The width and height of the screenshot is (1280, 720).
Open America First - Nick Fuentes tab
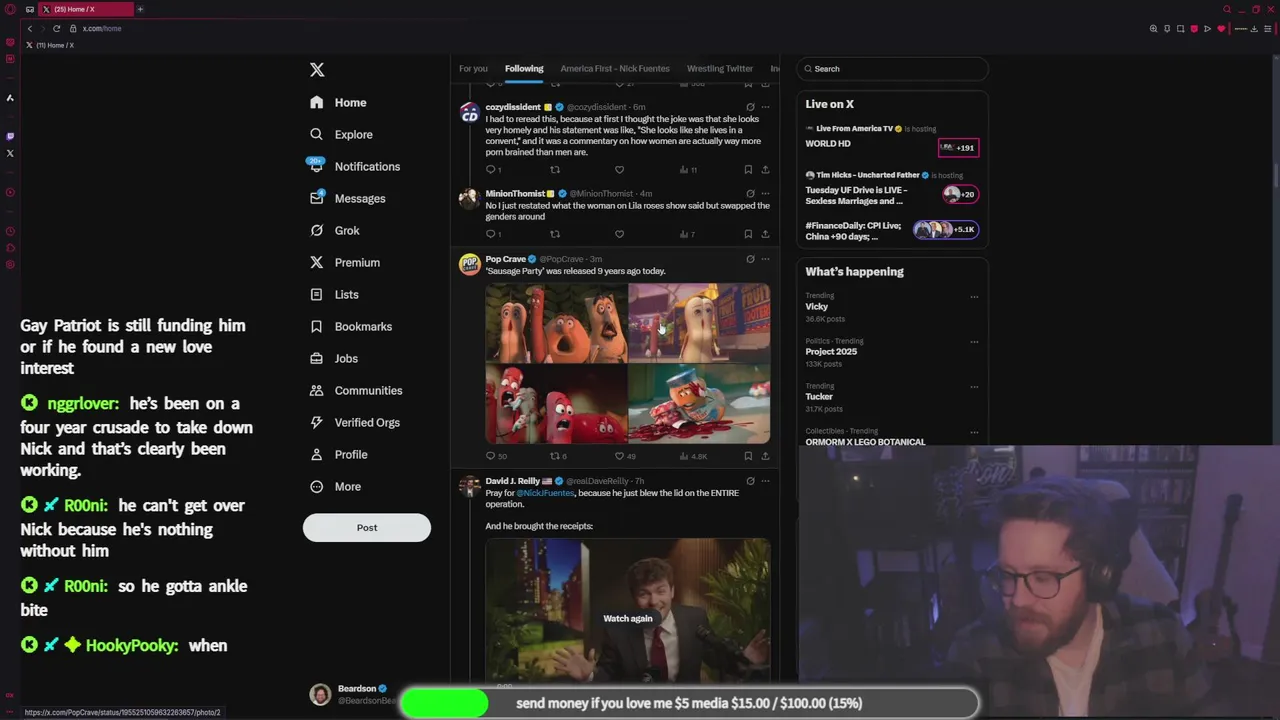click(x=615, y=69)
